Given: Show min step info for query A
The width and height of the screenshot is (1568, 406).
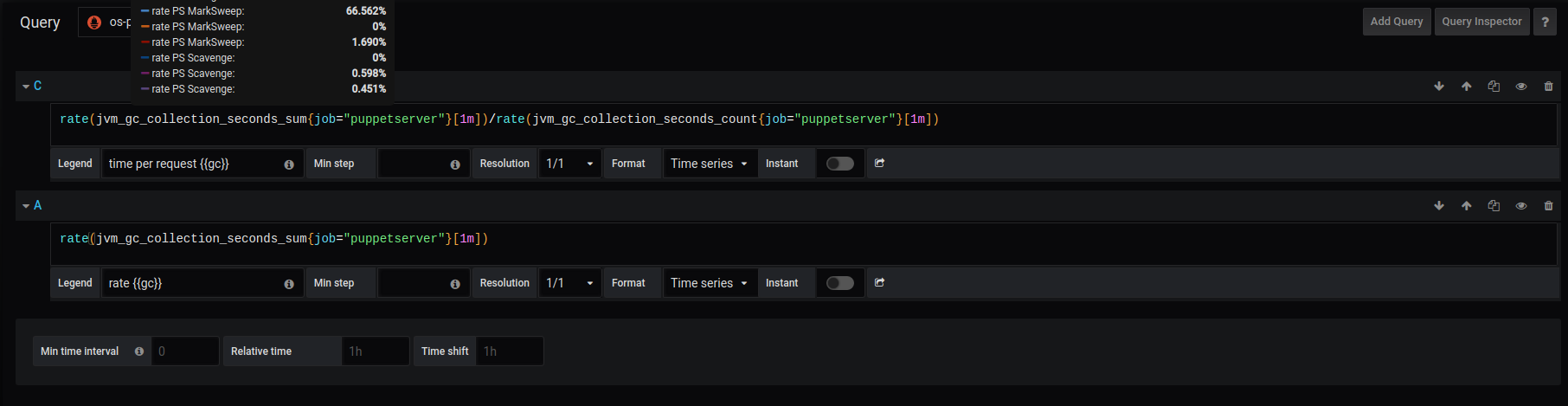Looking at the screenshot, I should 455,284.
